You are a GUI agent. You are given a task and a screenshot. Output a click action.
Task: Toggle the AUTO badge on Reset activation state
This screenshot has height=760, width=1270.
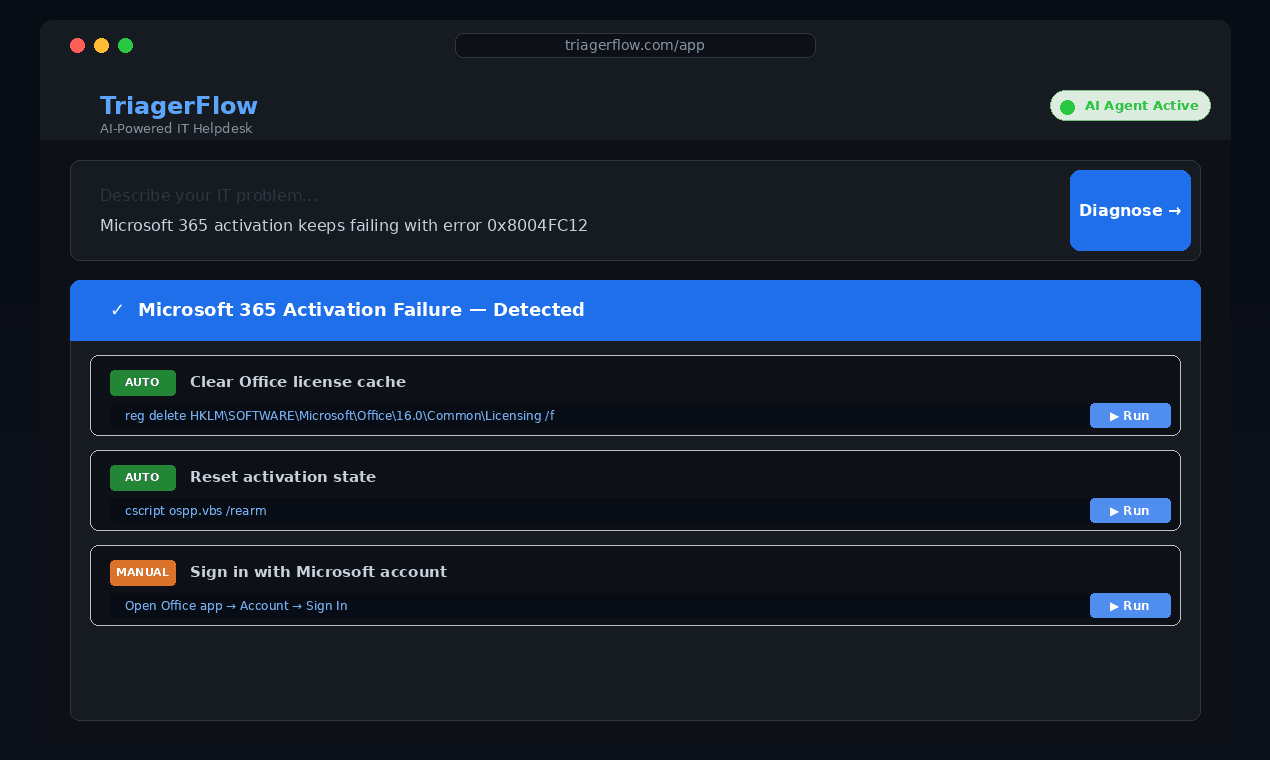coord(142,477)
